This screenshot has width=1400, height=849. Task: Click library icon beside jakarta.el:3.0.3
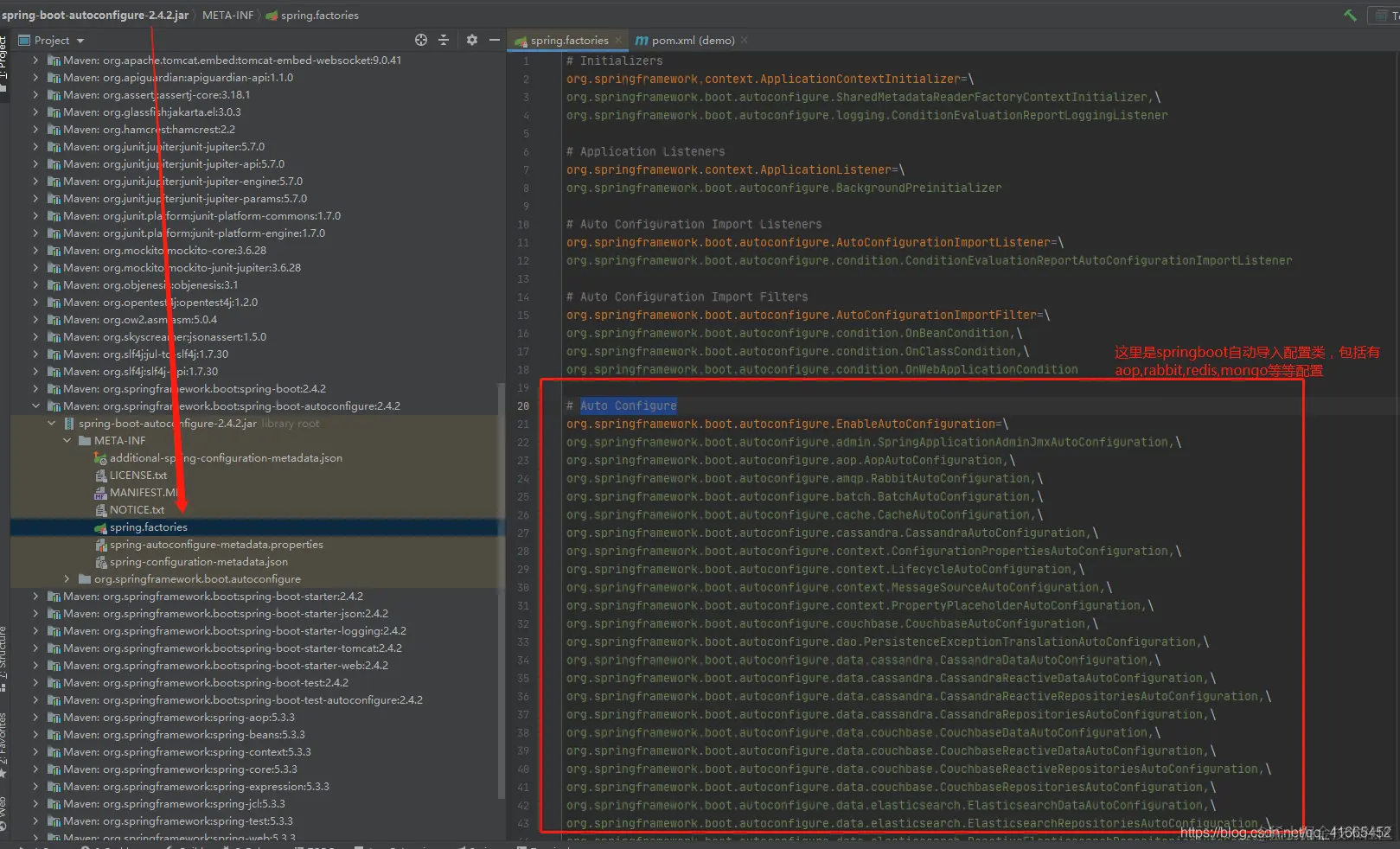54,112
